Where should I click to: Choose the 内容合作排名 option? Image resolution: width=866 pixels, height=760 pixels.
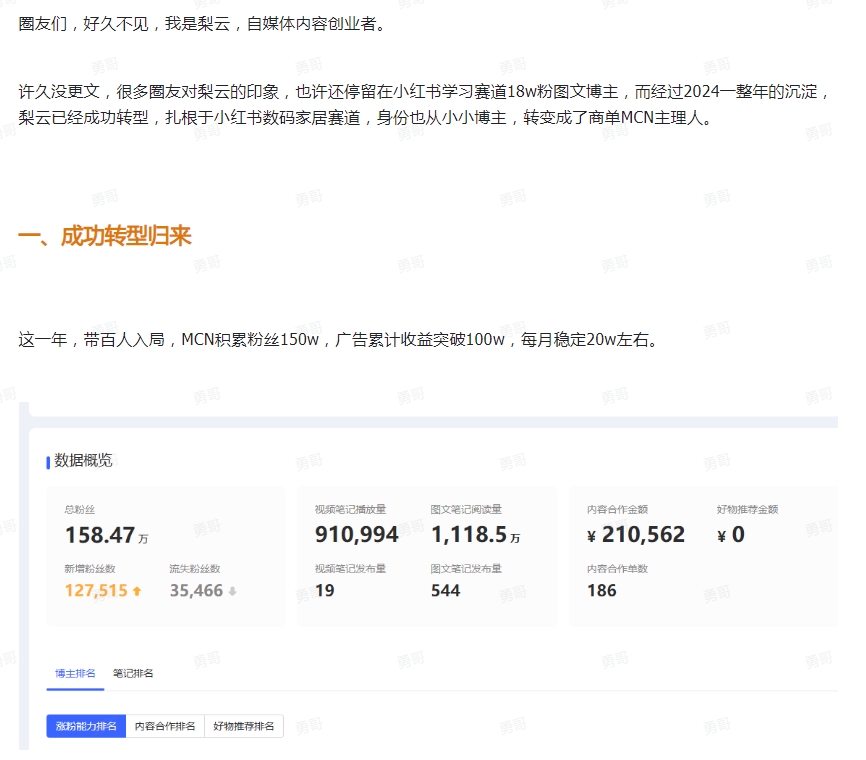[x=165, y=726]
